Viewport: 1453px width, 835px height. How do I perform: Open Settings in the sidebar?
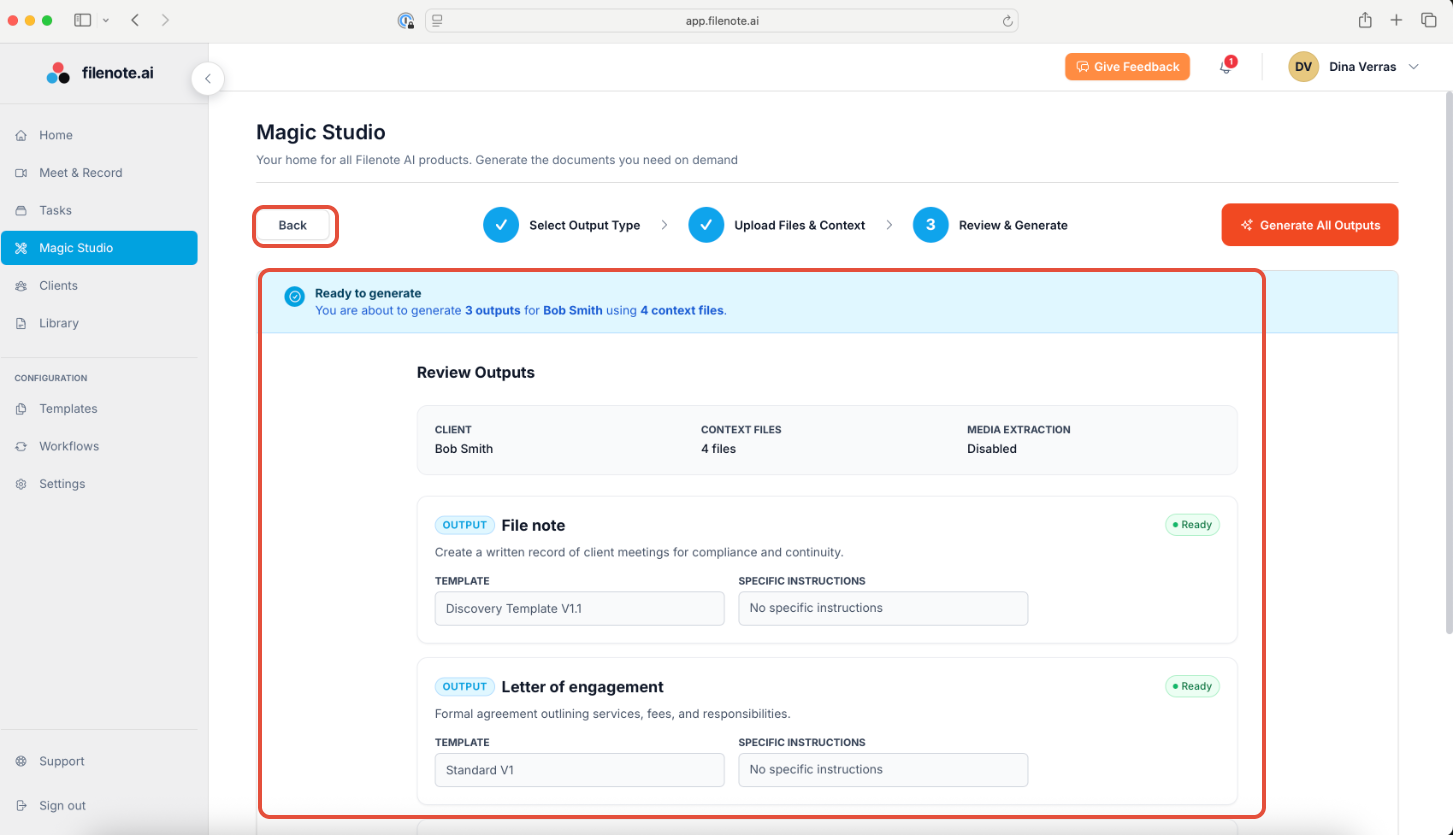click(x=99, y=484)
